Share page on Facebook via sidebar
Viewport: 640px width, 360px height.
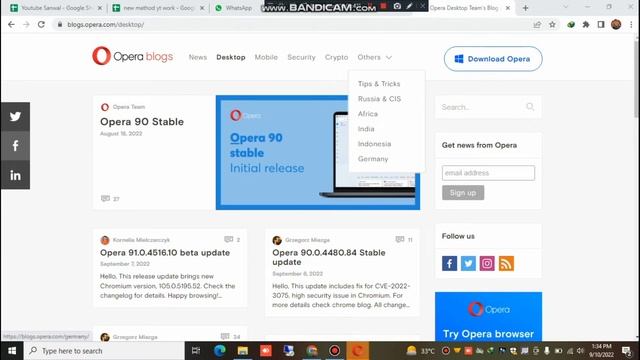click(x=15, y=146)
